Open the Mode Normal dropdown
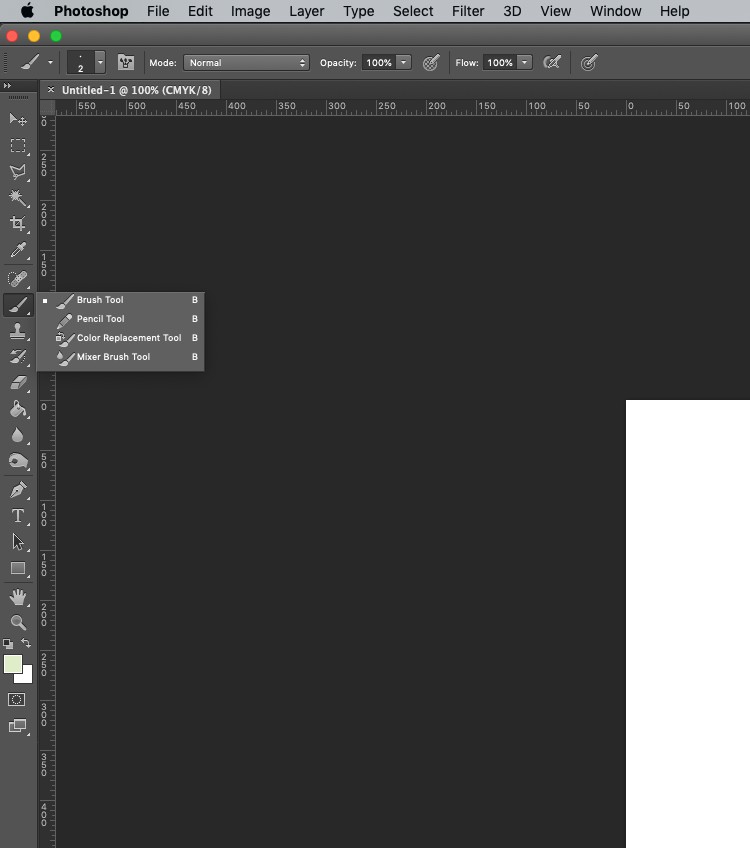Viewport: 750px width, 848px height. [x=247, y=63]
